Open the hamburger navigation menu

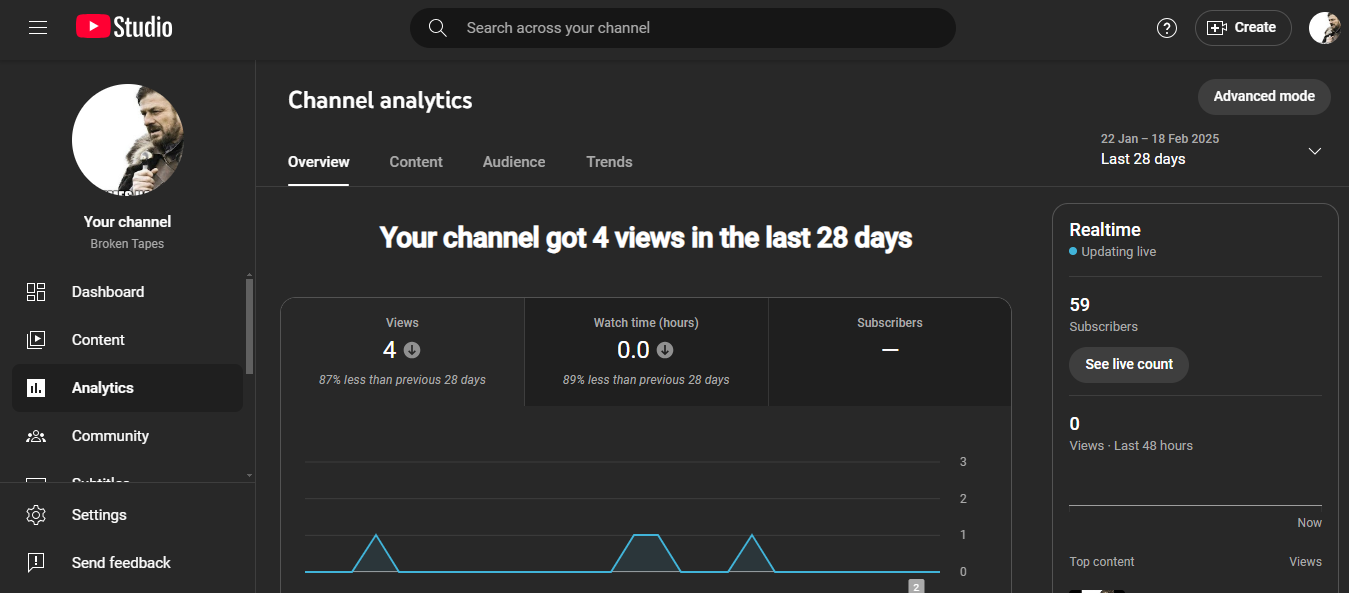click(x=38, y=28)
